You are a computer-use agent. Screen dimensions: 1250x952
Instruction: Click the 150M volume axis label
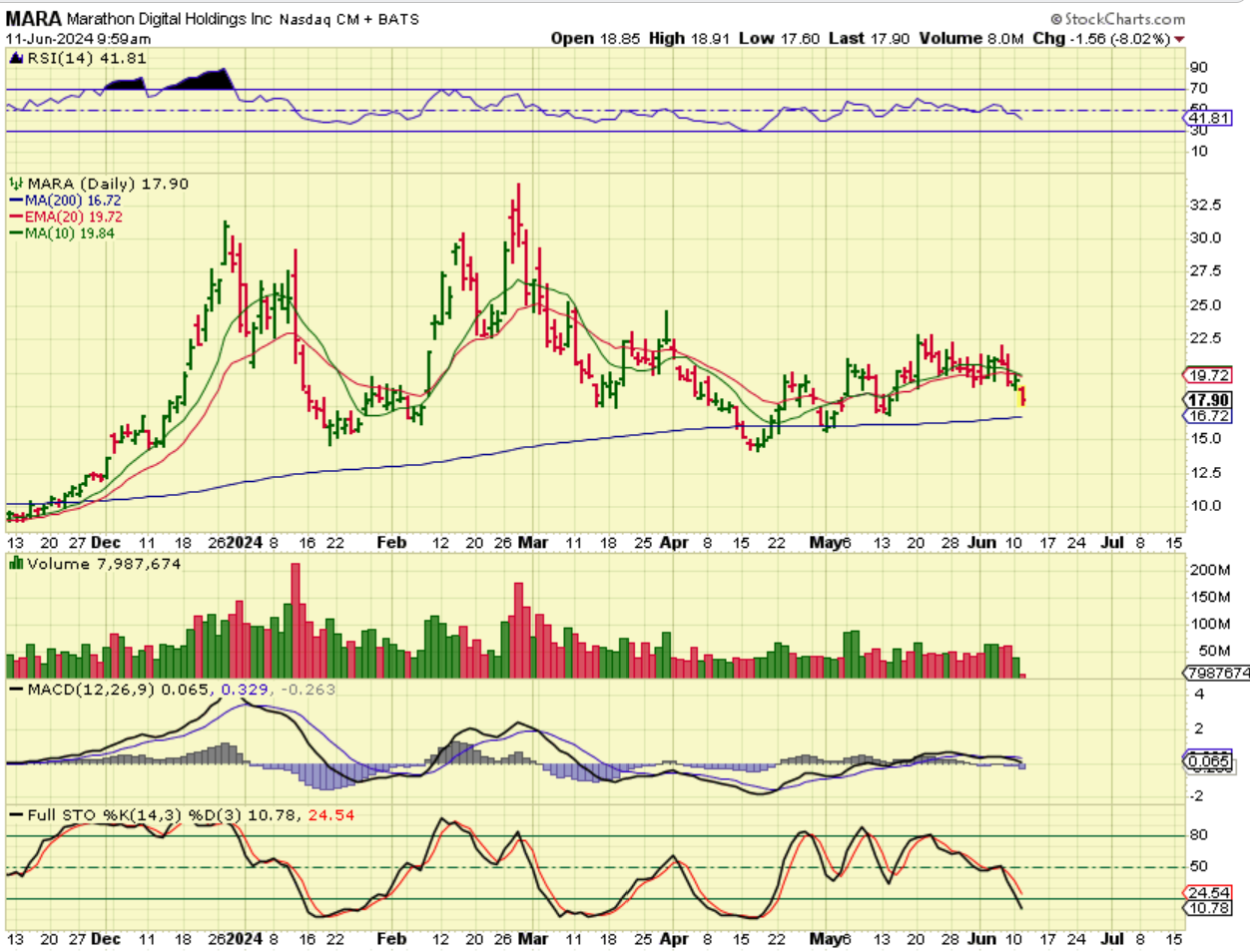pos(1210,597)
